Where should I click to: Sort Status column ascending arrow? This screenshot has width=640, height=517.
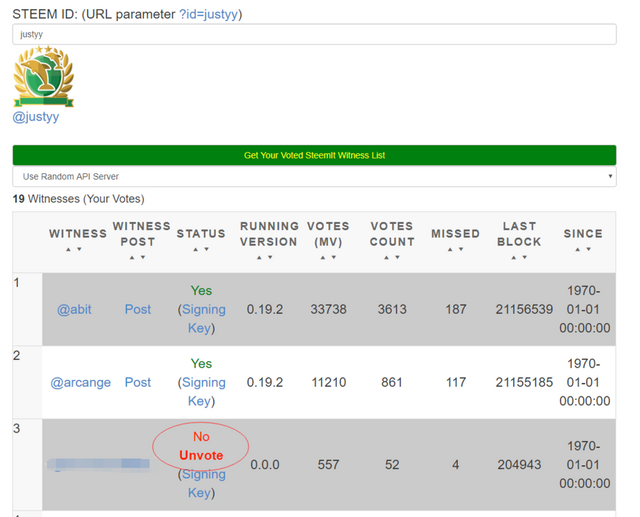[196, 249]
